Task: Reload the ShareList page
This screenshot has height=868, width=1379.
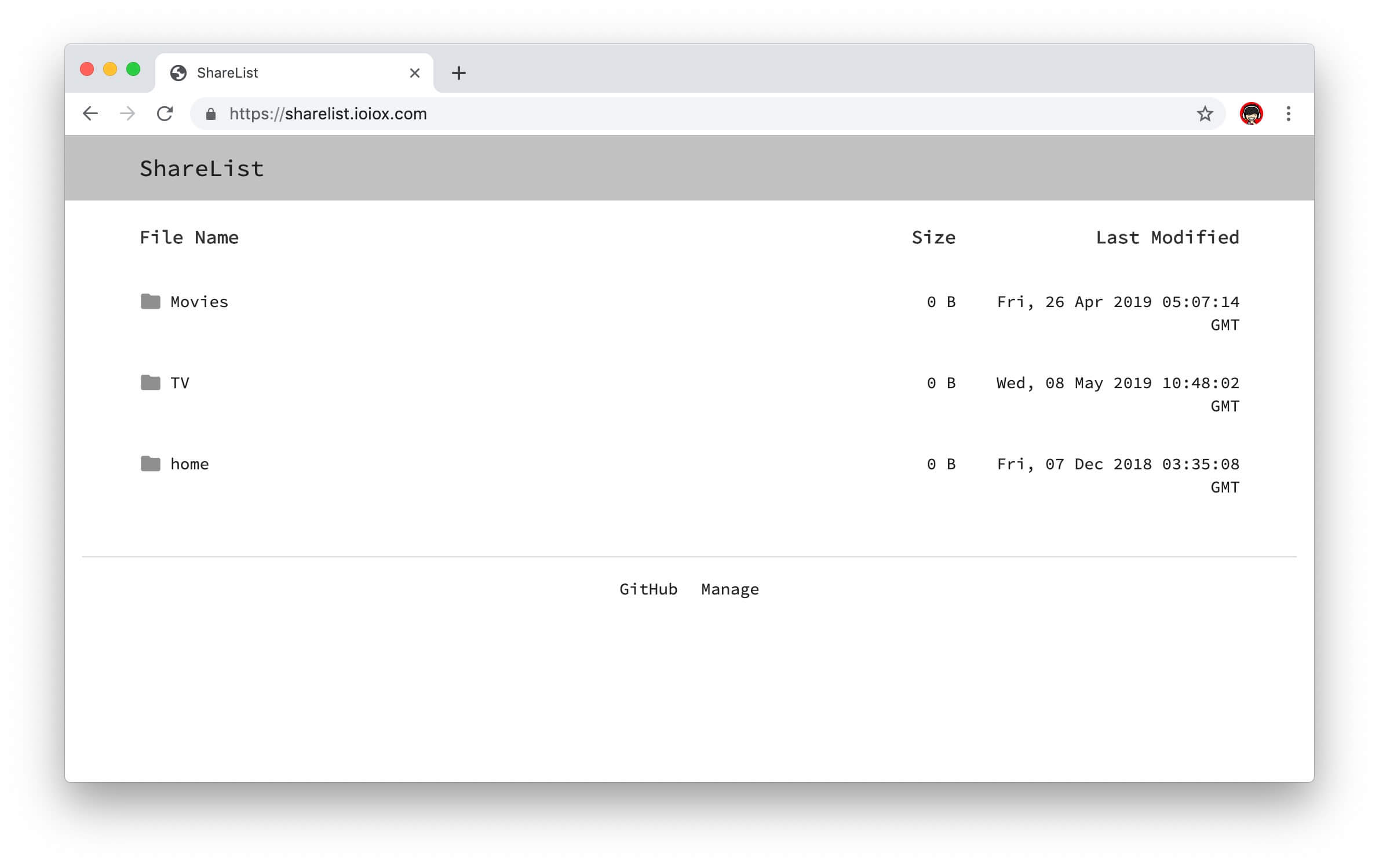Action: pyautogui.click(x=165, y=114)
